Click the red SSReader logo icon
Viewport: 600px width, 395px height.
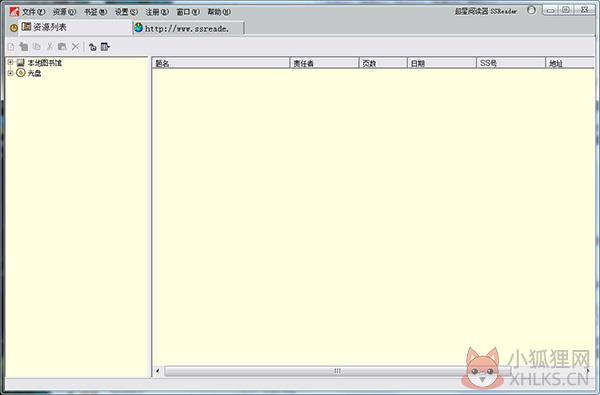pos(15,11)
